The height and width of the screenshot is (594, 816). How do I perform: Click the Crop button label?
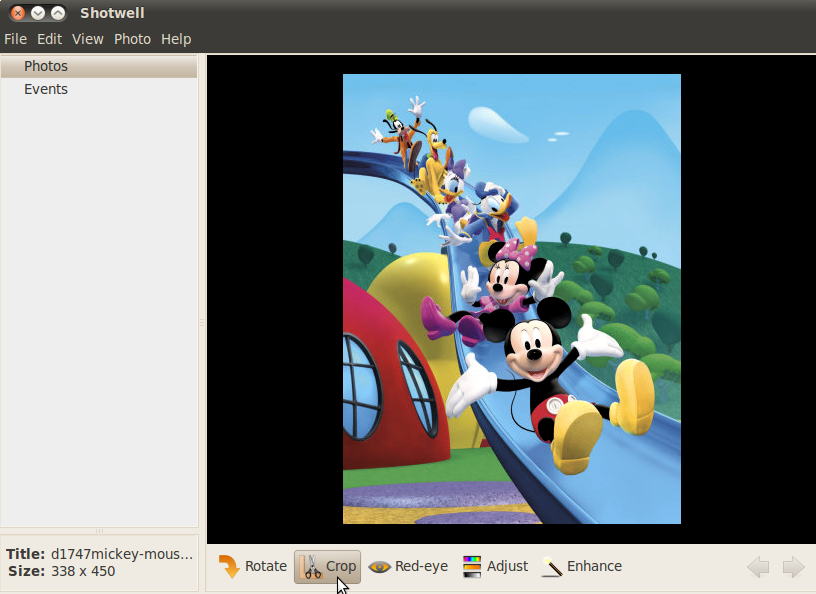click(x=341, y=566)
